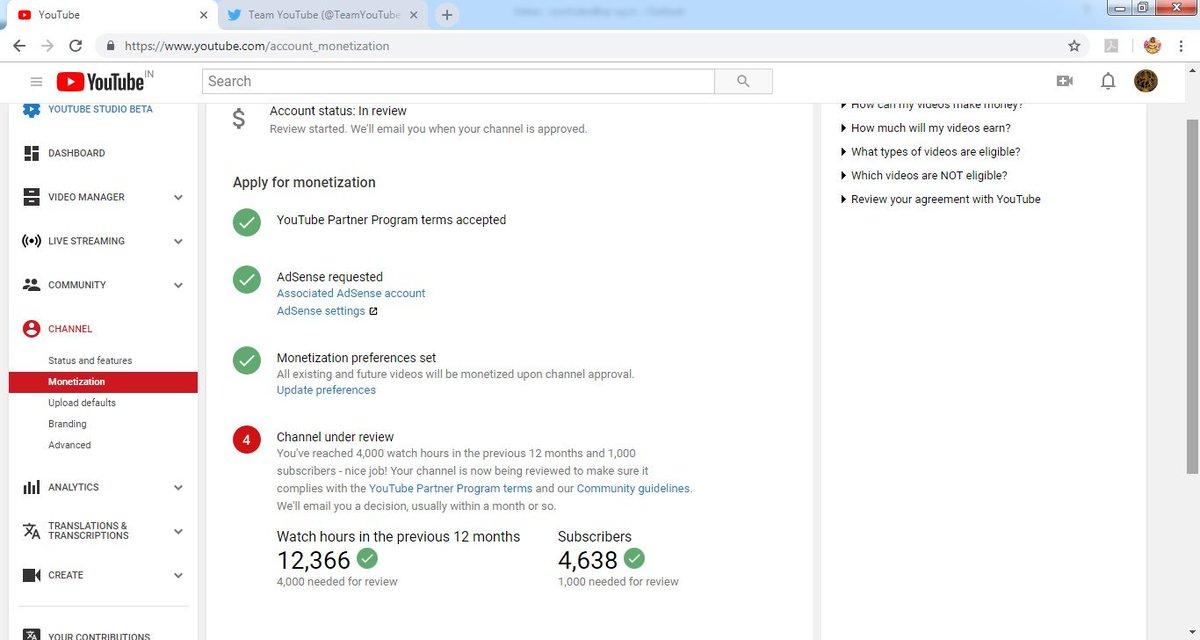Screen dimensions: 1200x640
Task: Click Update preferences link
Action: coord(326,390)
